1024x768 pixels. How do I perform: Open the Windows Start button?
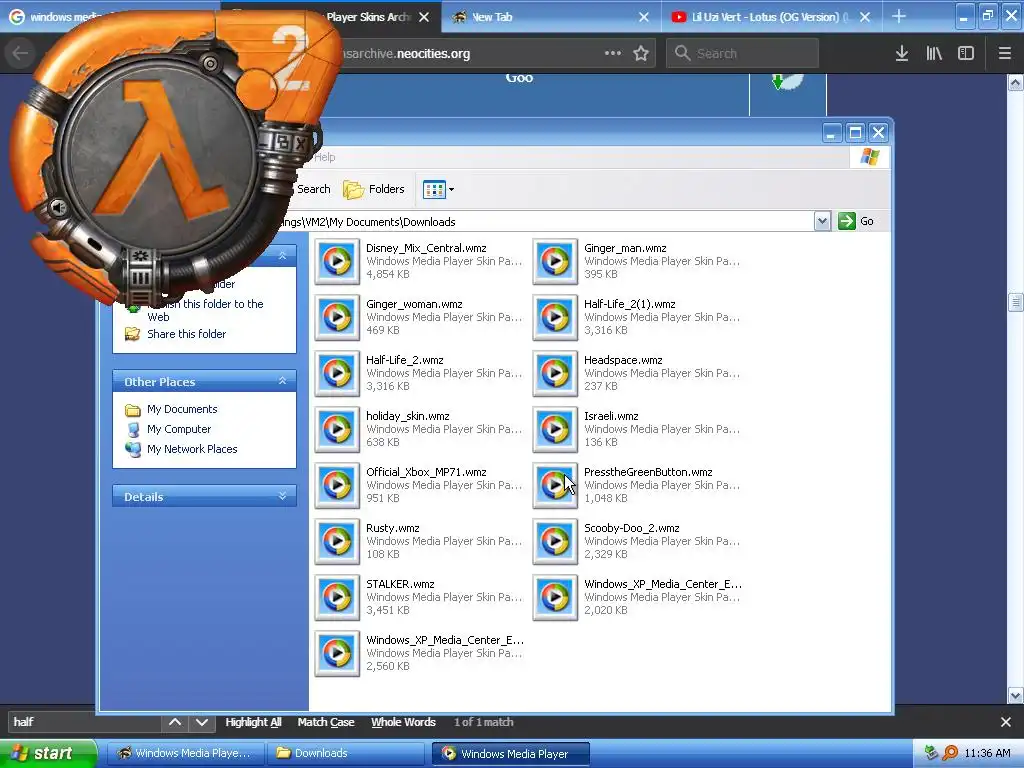point(48,754)
